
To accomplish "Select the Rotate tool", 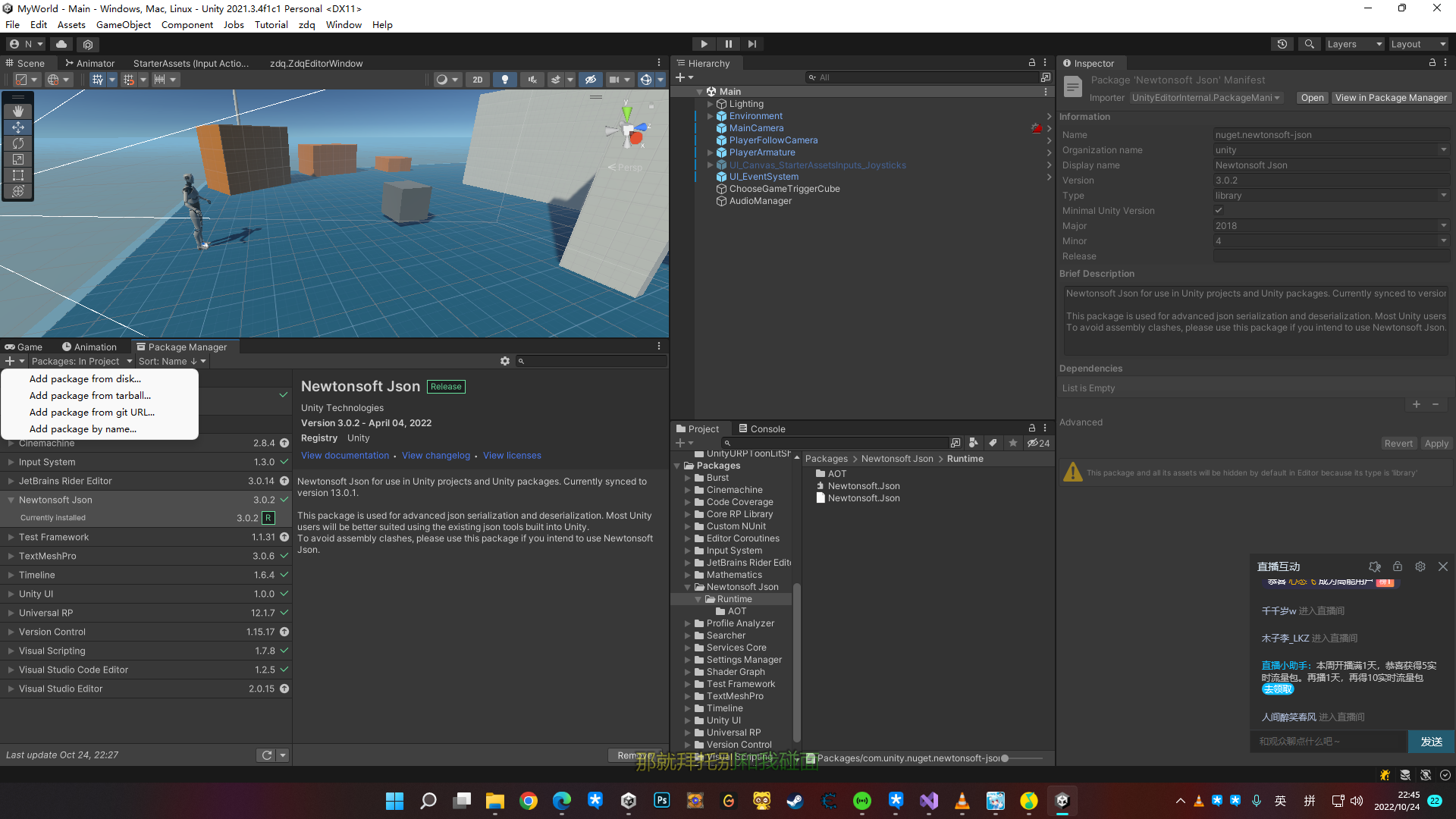I will coord(17,143).
